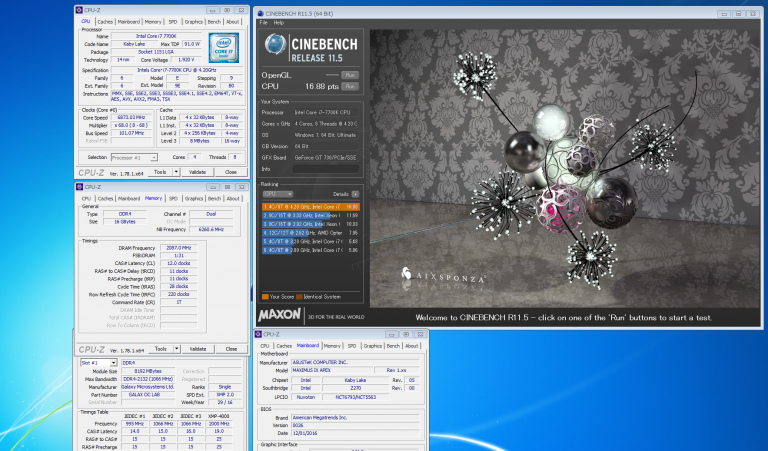
Task: Click the Part Number field GALAX OC LAB
Action: click(x=147, y=395)
